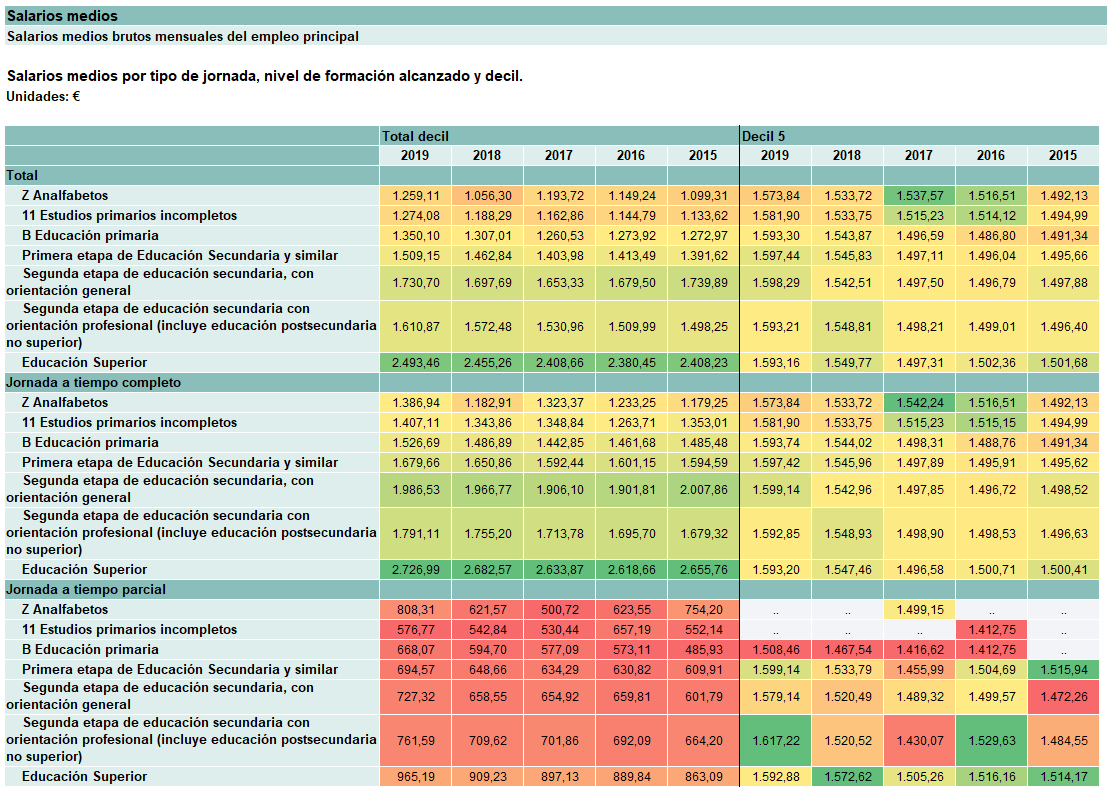
Task: Click the 'Unidades: €' label
Action: 43,97
